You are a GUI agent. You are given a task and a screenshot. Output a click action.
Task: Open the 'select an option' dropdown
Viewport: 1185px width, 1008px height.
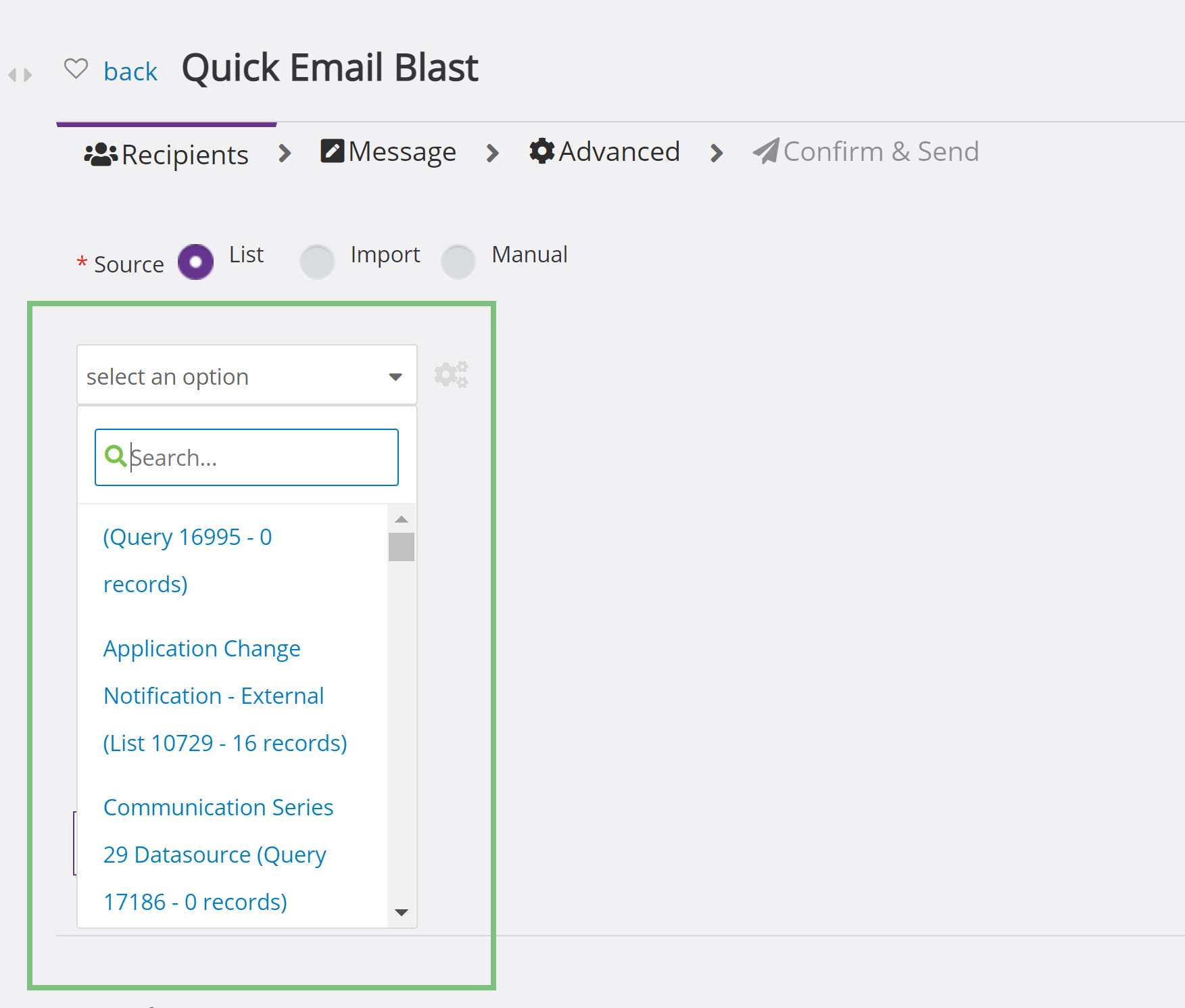tap(247, 375)
